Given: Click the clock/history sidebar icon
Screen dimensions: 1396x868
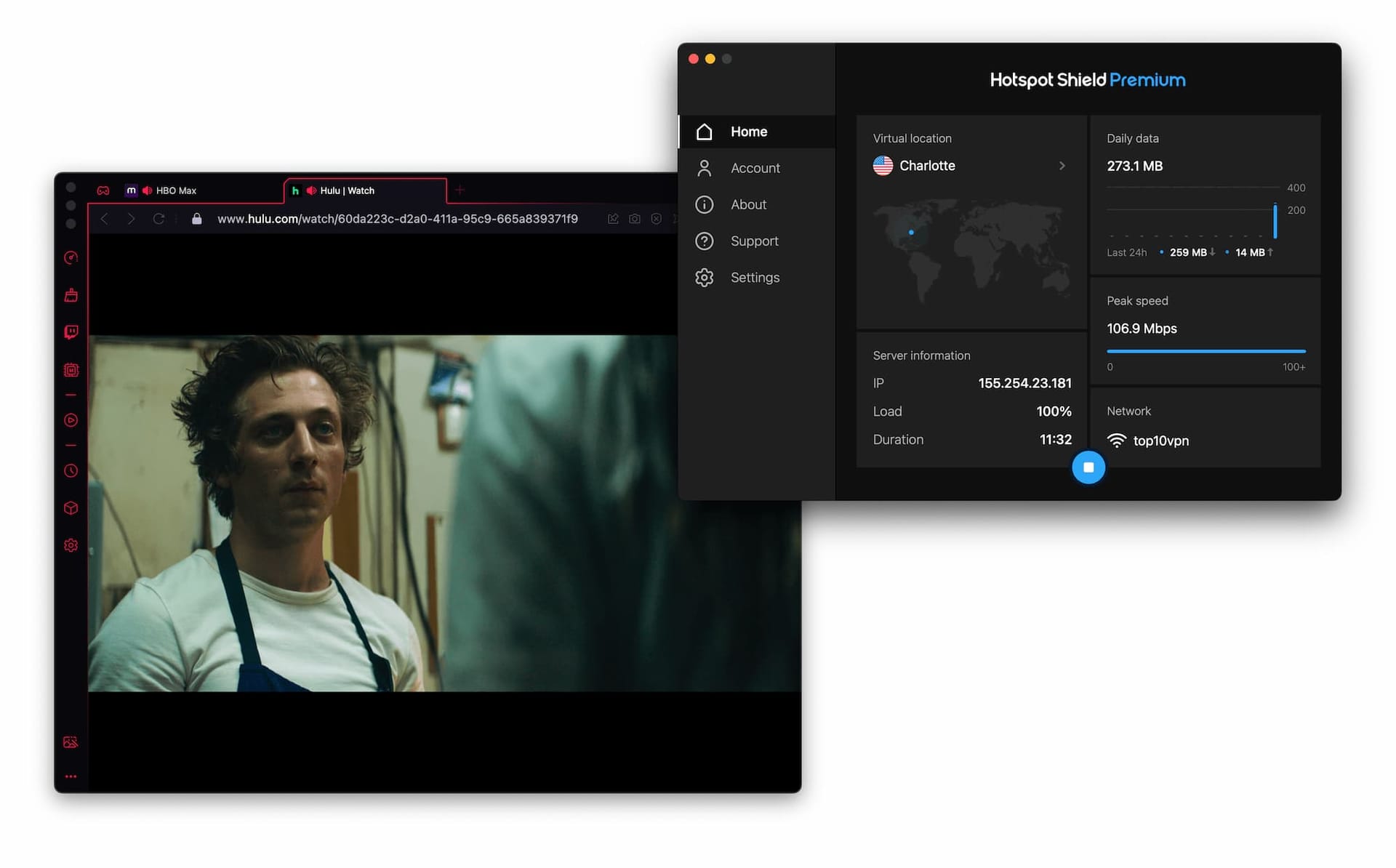Looking at the screenshot, I should [71, 469].
